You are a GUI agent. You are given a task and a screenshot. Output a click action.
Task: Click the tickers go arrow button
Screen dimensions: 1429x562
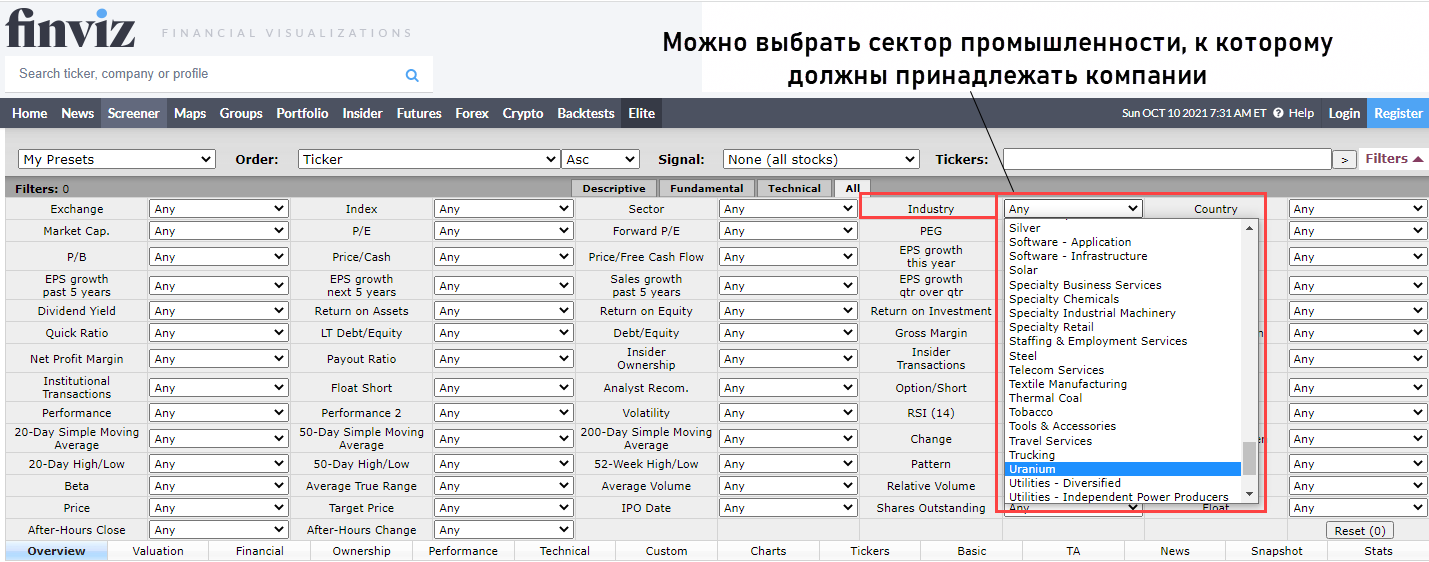(1344, 159)
